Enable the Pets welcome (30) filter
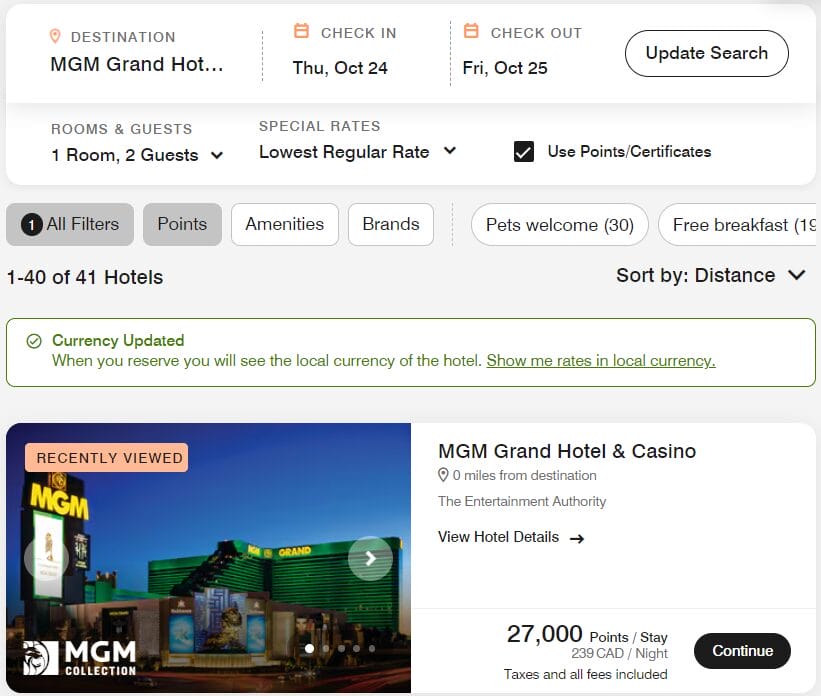This screenshot has height=696, width=821. [x=559, y=226]
